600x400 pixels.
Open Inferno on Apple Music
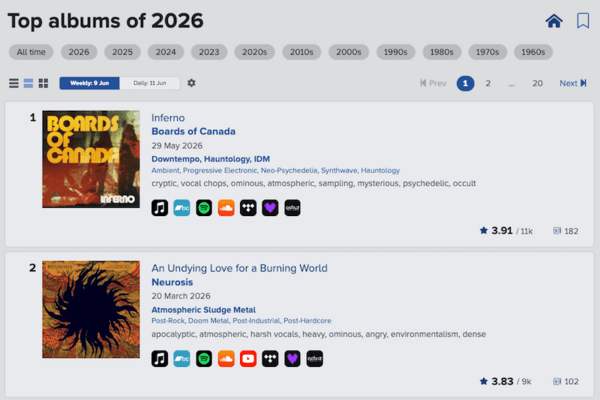click(x=160, y=208)
